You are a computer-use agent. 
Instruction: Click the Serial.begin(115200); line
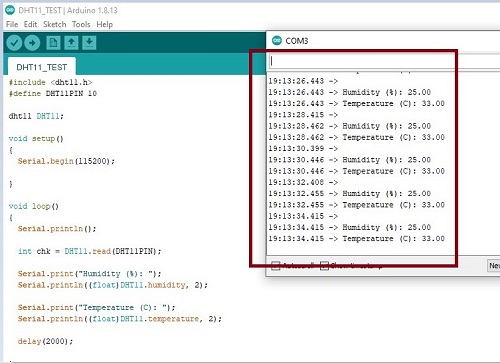point(66,161)
